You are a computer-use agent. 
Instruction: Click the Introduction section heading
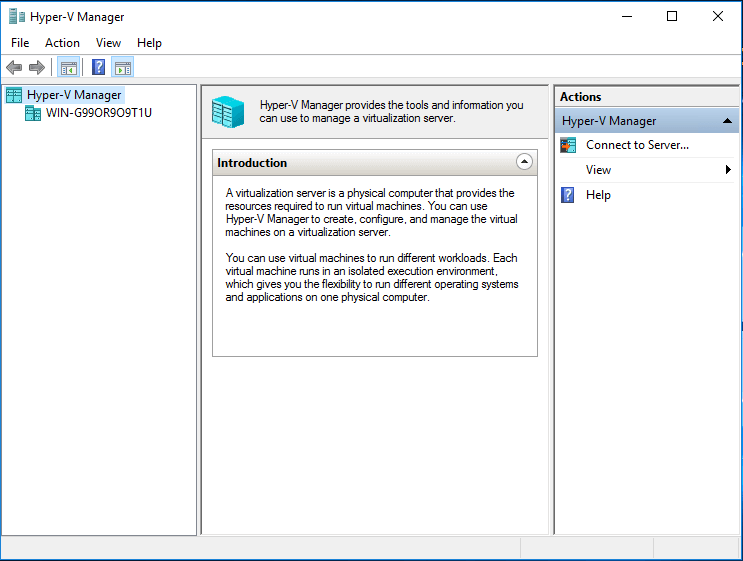pos(252,163)
